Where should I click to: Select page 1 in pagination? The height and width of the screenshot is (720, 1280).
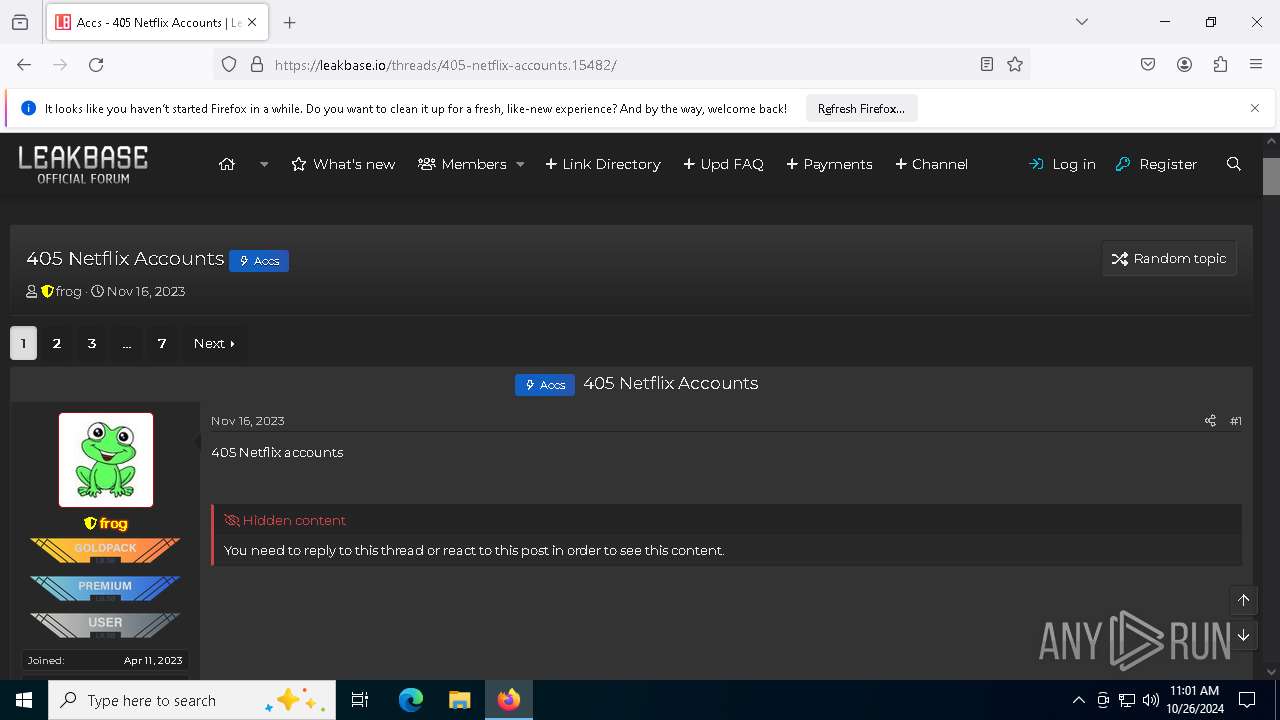point(23,343)
